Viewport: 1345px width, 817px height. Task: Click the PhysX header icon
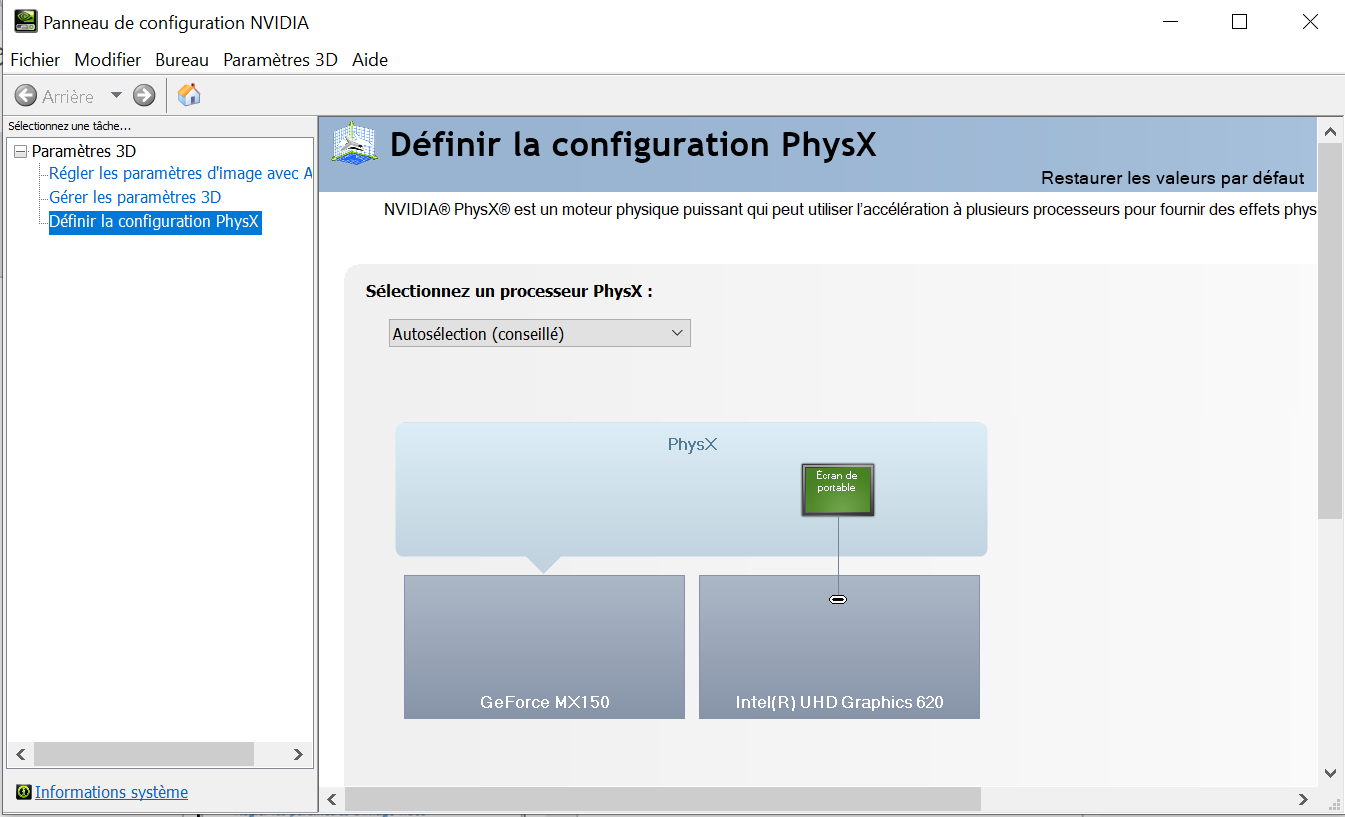click(x=354, y=145)
